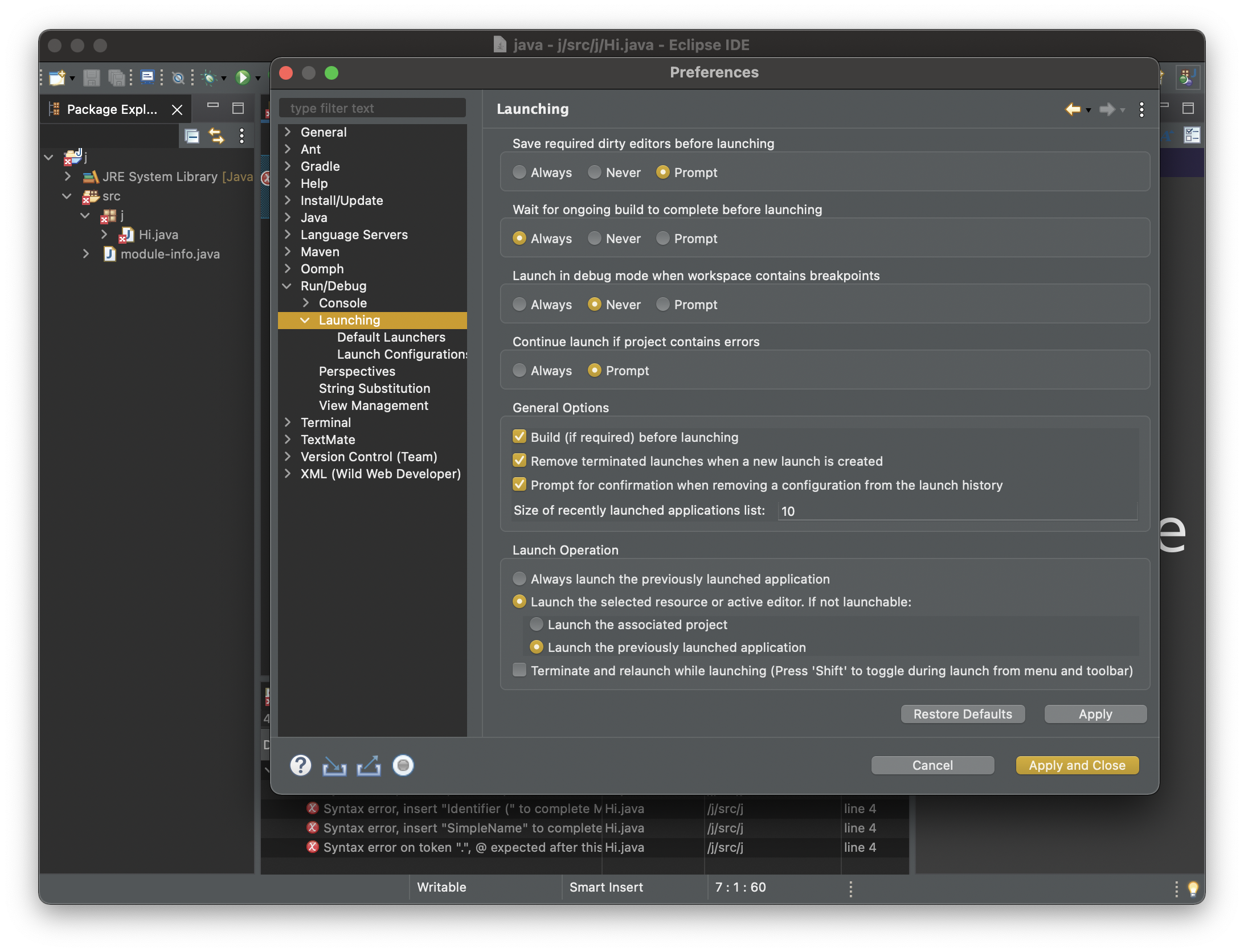Viewport: 1244px width, 952px height.
Task: Enable Terminate and relaunch while launching
Action: point(519,670)
